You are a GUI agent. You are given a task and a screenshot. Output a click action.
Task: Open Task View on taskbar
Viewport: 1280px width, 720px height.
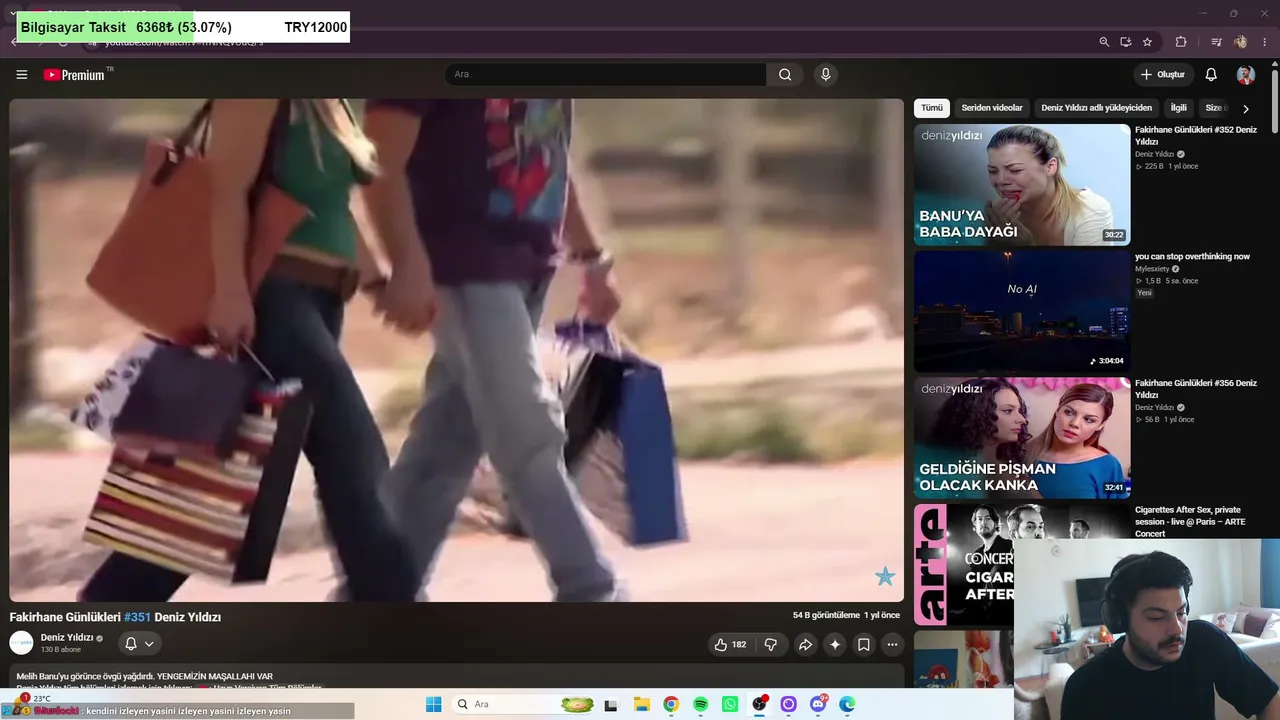(611, 705)
